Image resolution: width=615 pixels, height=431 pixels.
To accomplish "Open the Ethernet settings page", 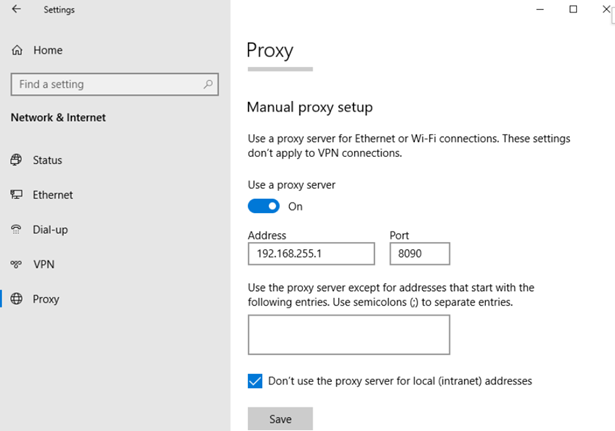I will click(x=52, y=195).
